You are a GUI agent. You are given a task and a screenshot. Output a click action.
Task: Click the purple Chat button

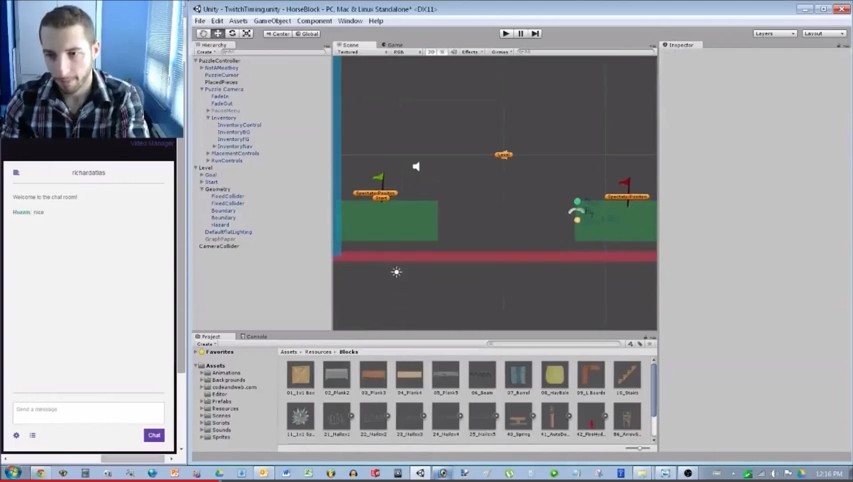coord(154,435)
